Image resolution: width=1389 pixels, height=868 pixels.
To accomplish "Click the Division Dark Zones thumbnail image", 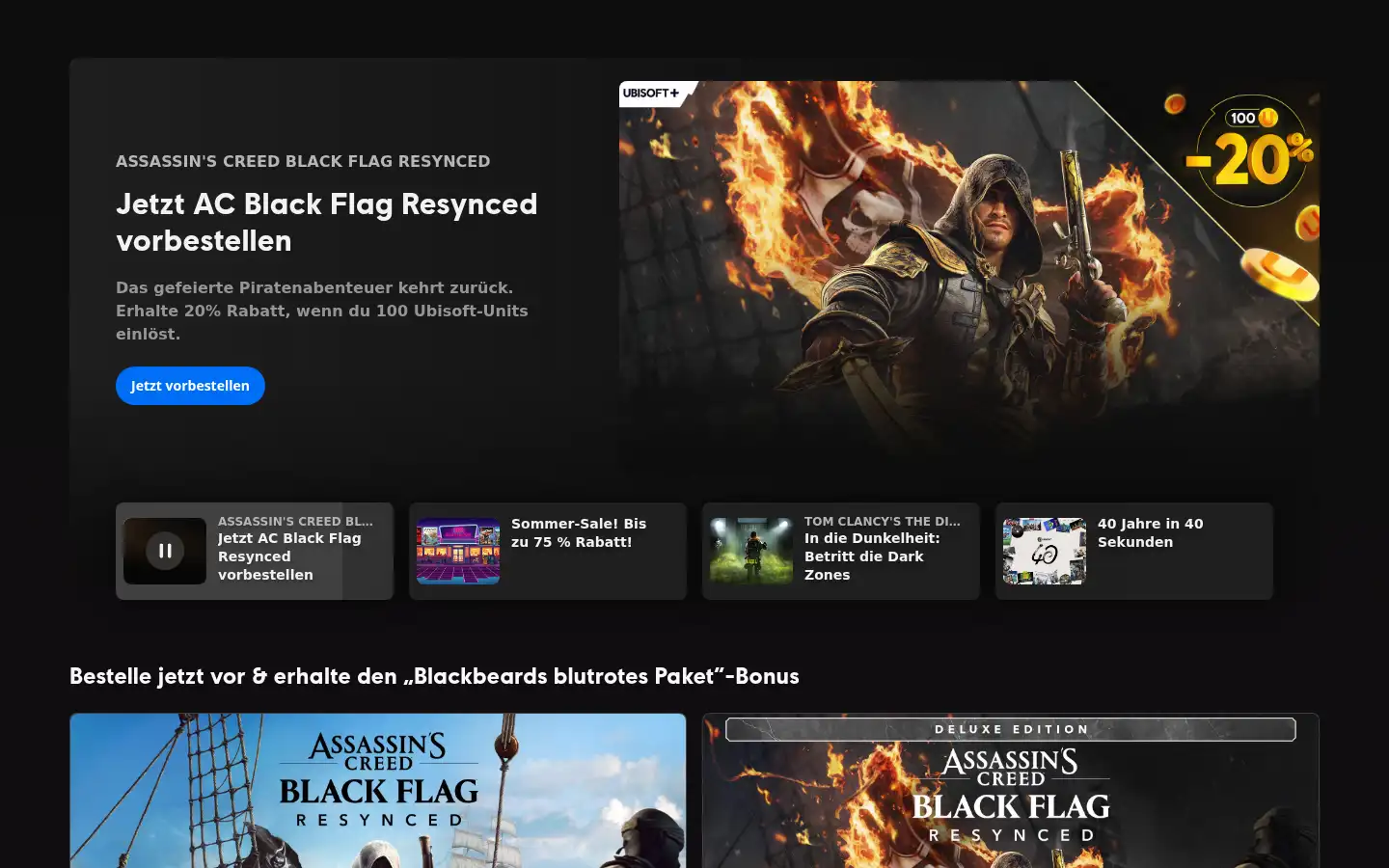I will coord(751,551).
